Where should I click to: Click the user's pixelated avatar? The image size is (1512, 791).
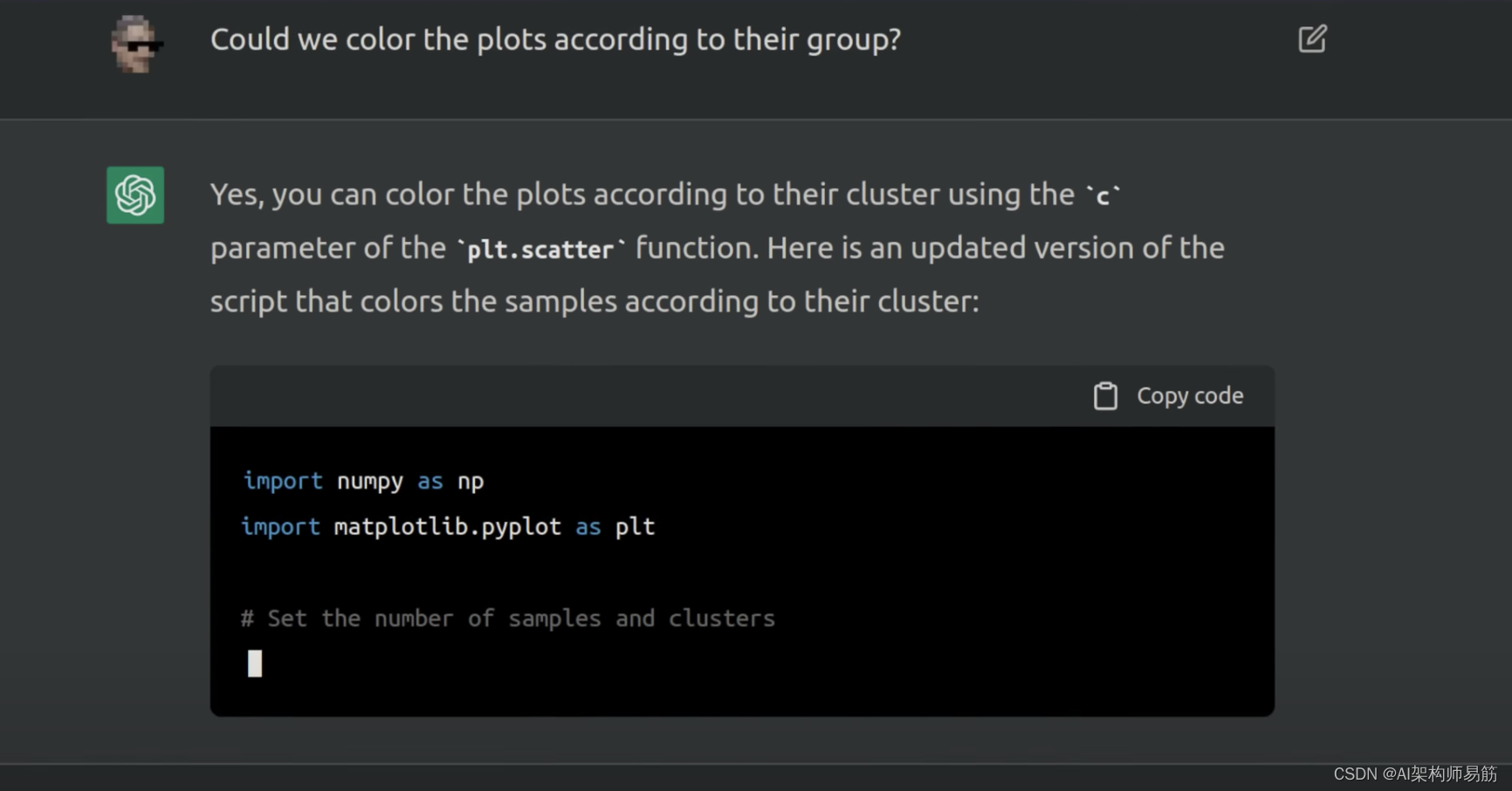point(135,44)
